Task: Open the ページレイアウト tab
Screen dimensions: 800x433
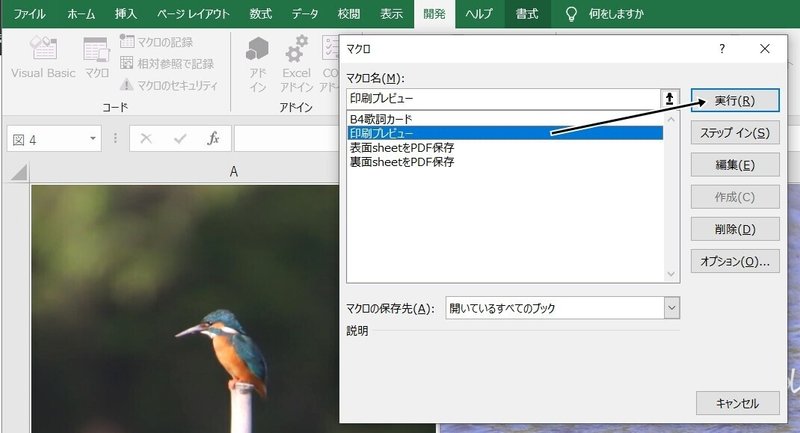Action: [193, 14]
